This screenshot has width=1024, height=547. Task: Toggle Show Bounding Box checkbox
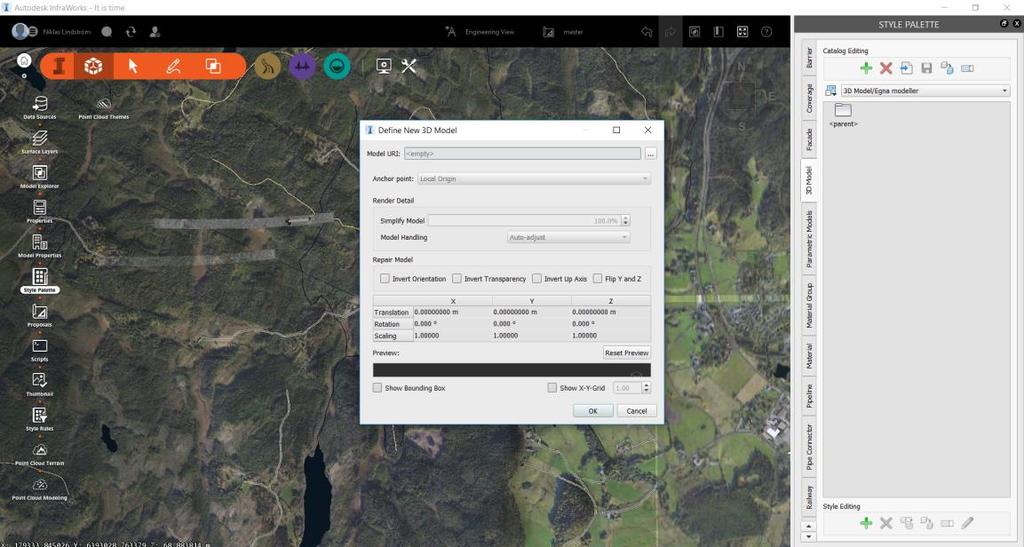tap(377, 388)
